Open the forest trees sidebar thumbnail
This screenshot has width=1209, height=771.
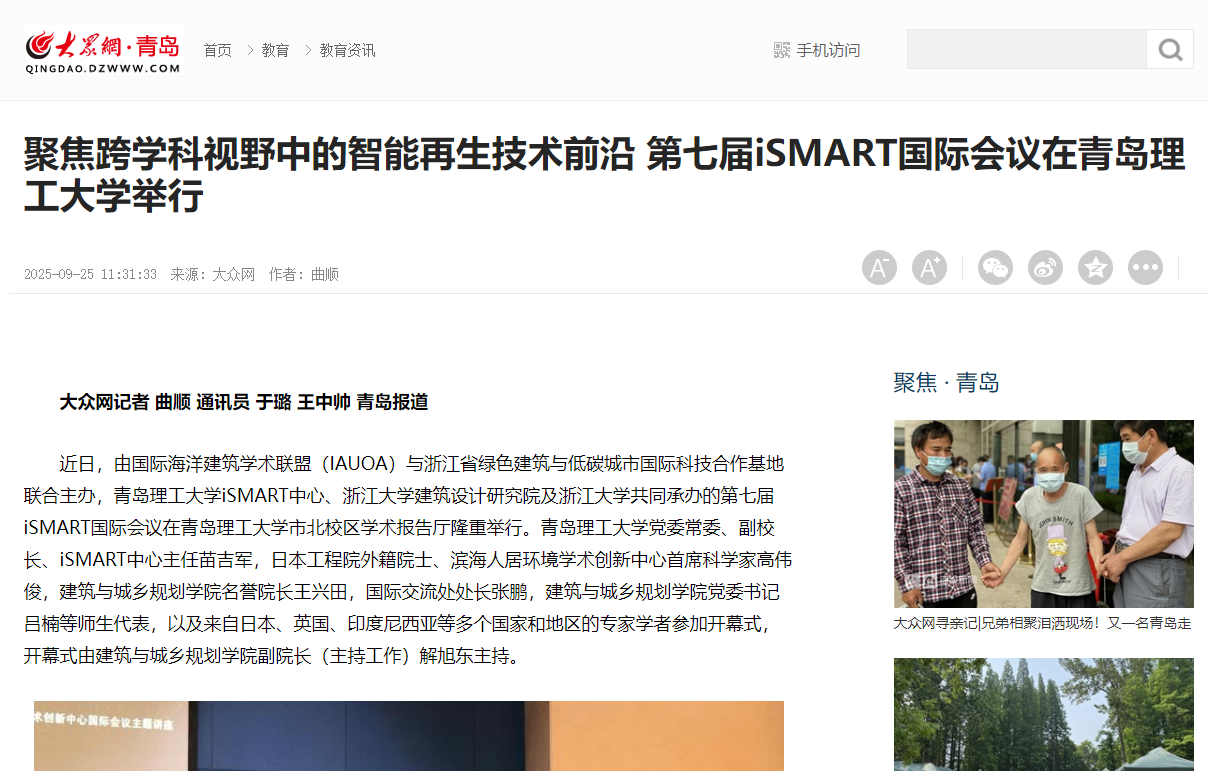tap(1043, 714)
